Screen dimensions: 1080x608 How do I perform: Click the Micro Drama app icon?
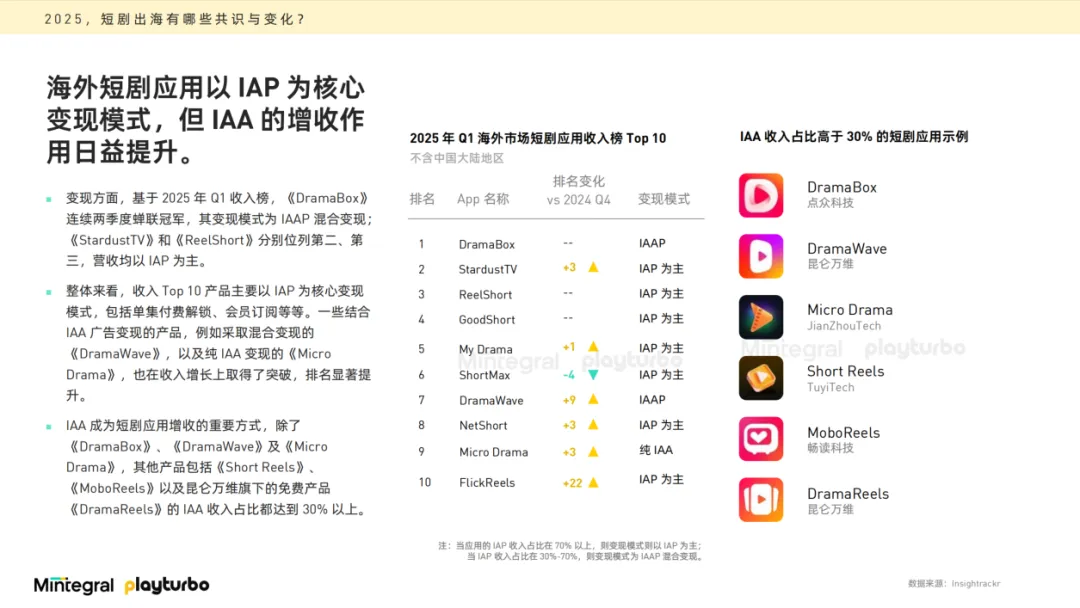760,317
